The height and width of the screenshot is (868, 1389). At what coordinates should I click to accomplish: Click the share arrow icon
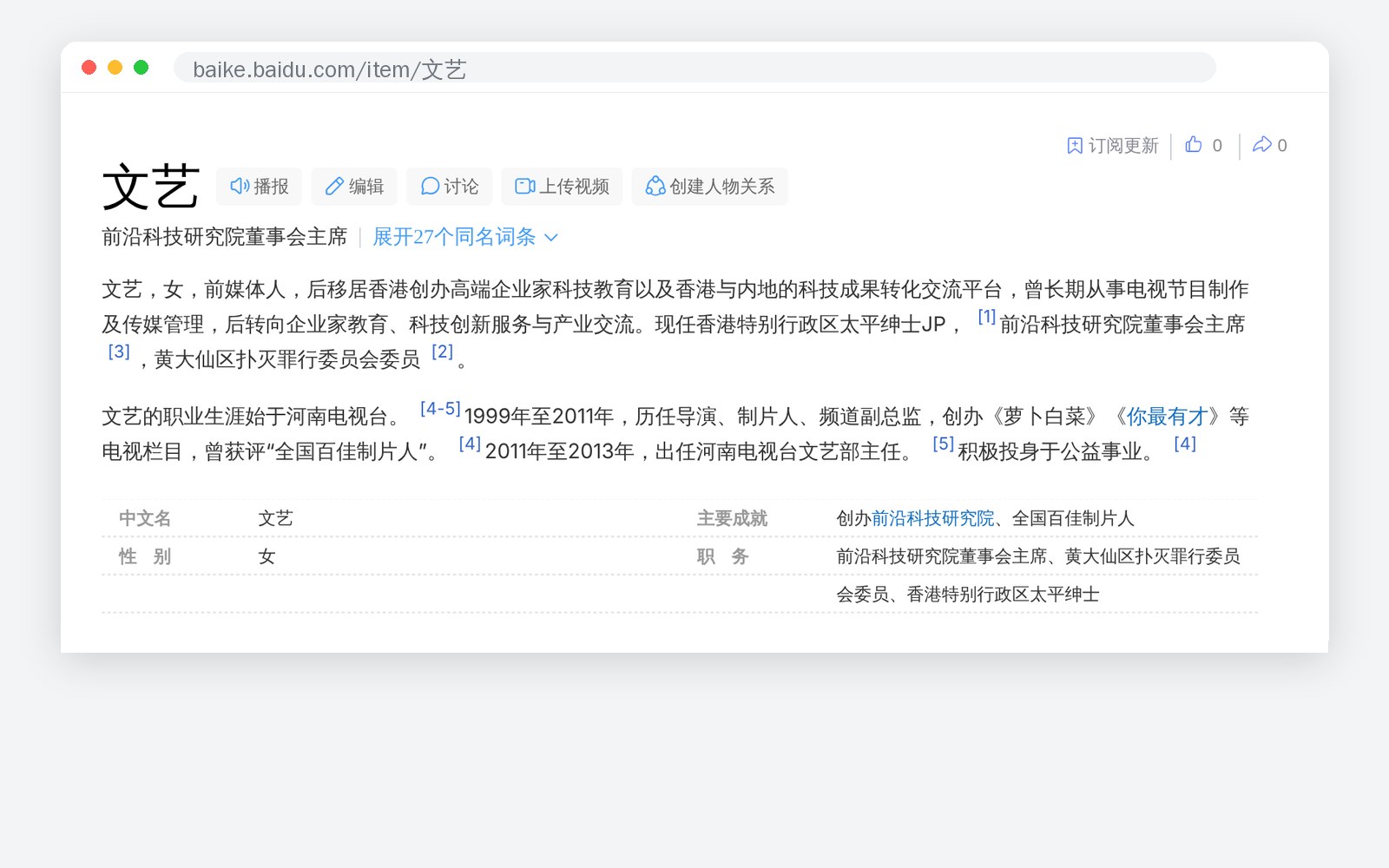pos(1262,145)
